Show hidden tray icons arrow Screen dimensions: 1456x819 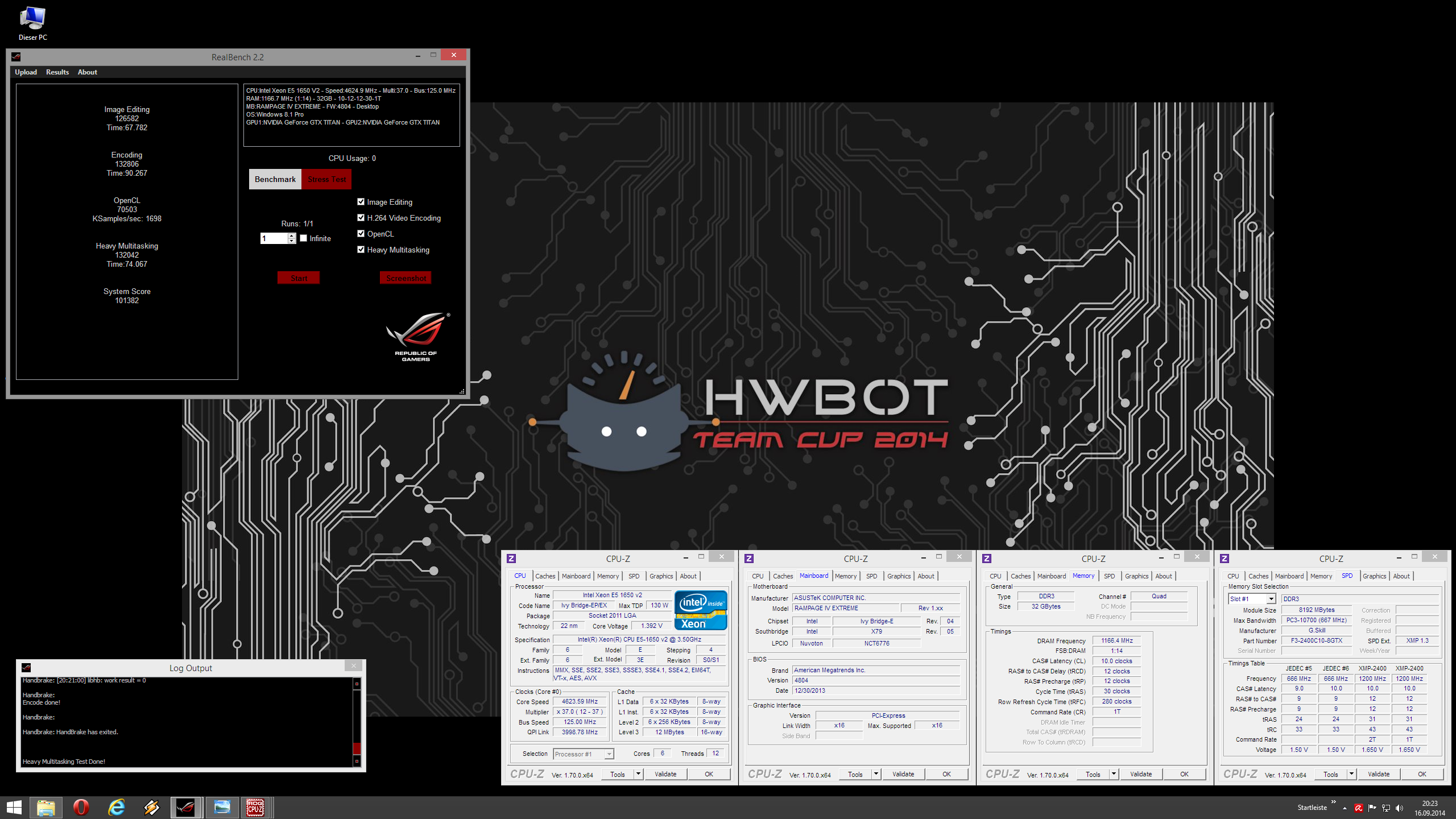pyautogui.click(x=1345, y=808)
